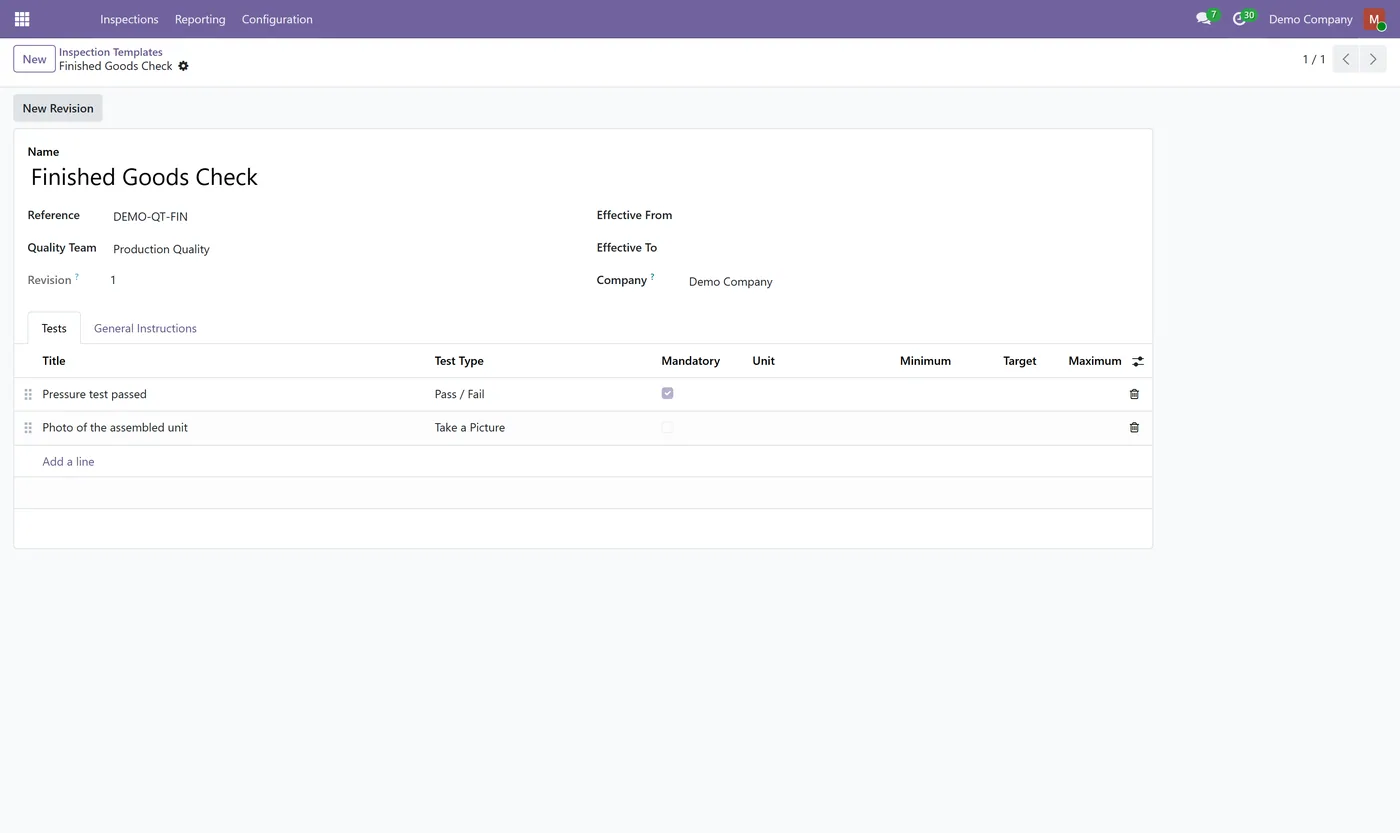The height and width of the screenshot is (833, 1400).
Task: Click the Photo of the assembled unit title cell
Action: (230, 427)
